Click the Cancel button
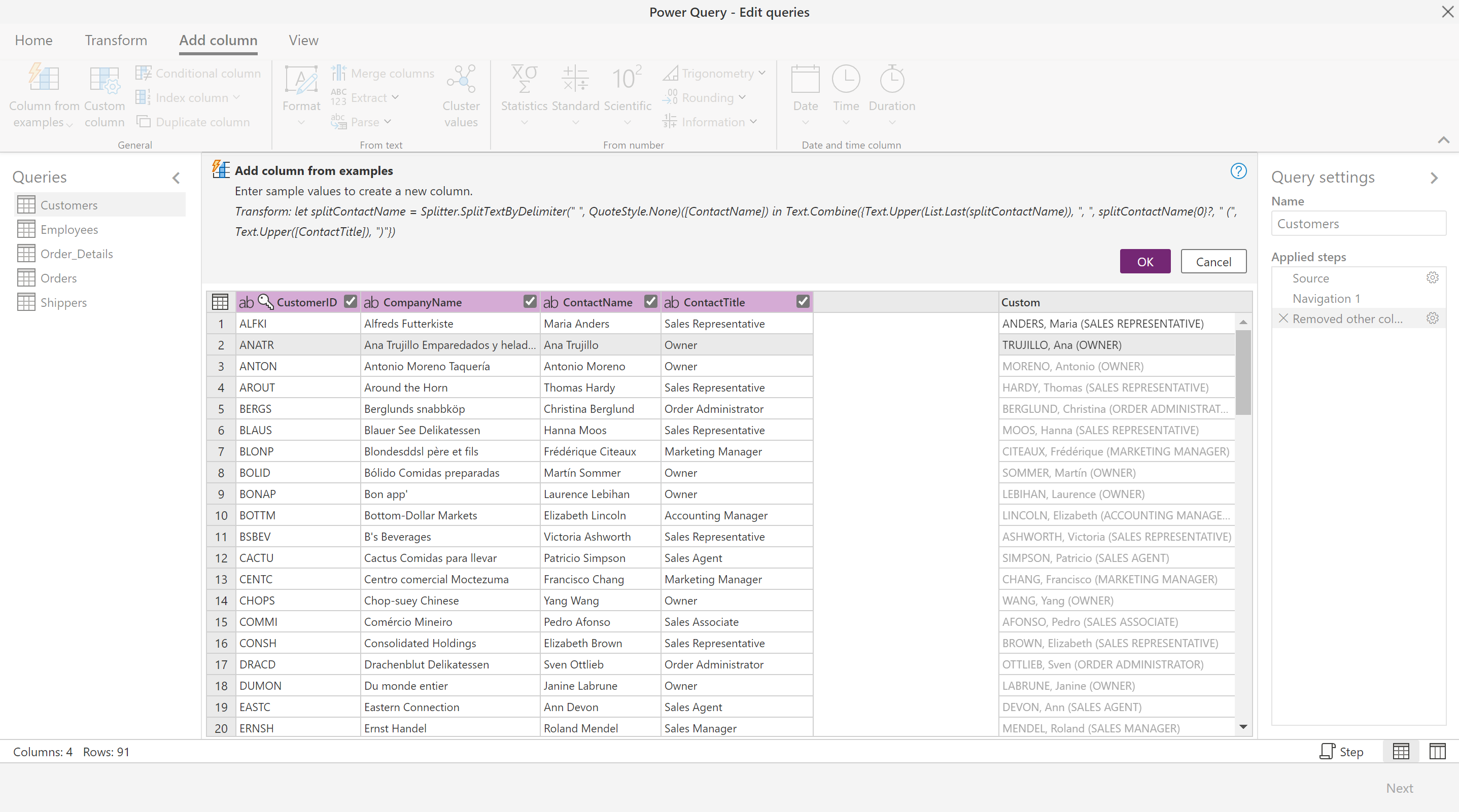Screen dimensions: 1459x812 click(1212, 262)
